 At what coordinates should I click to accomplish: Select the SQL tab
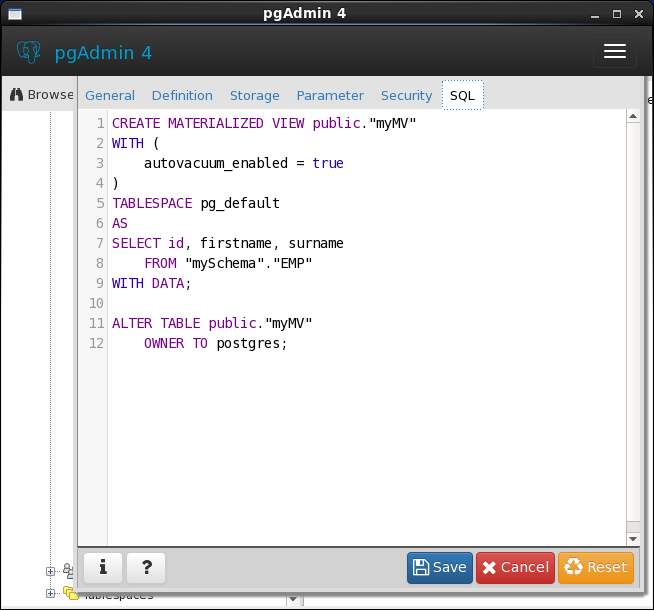click(x=463, y=95)
